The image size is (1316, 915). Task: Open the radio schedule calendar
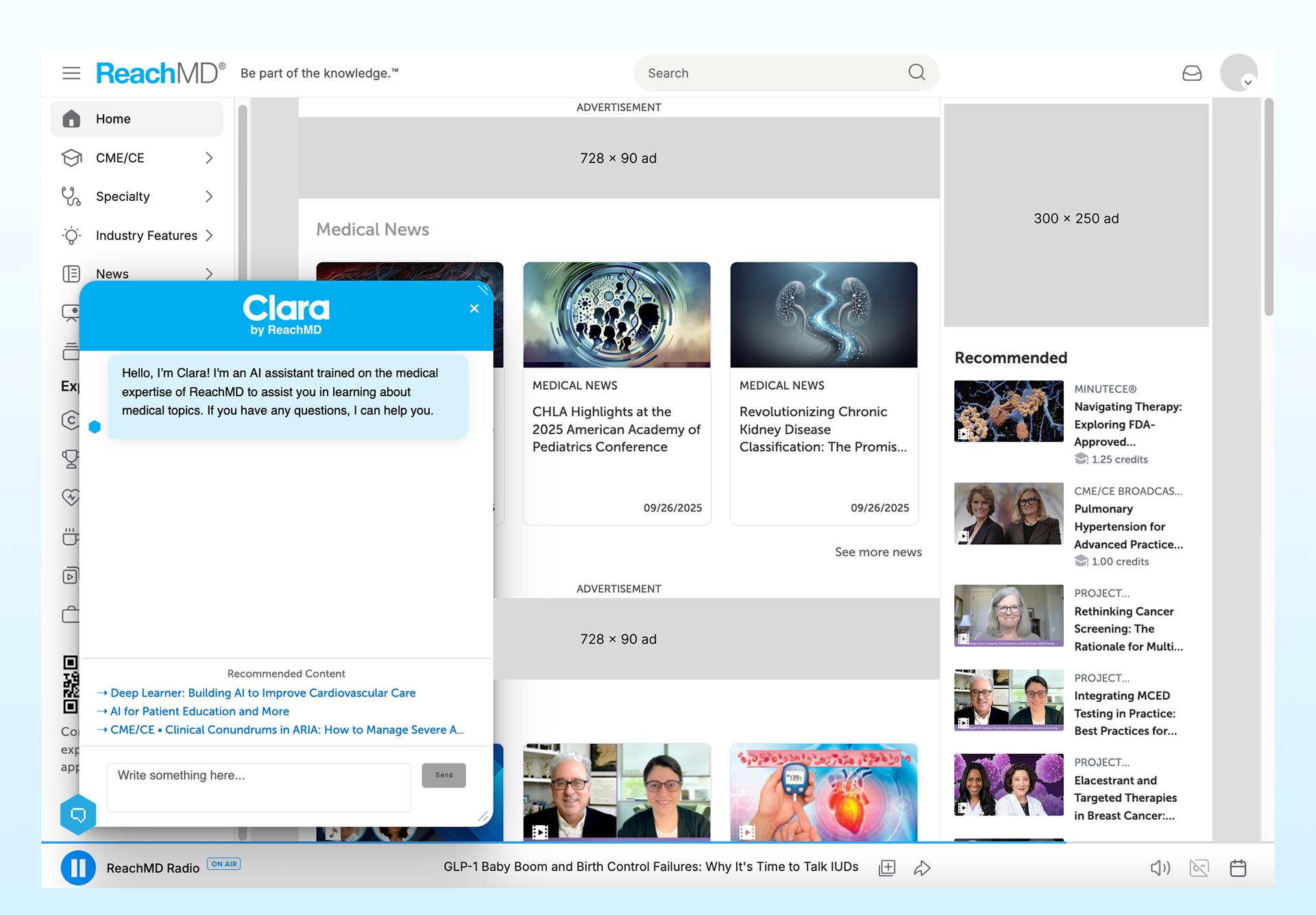1238,868
